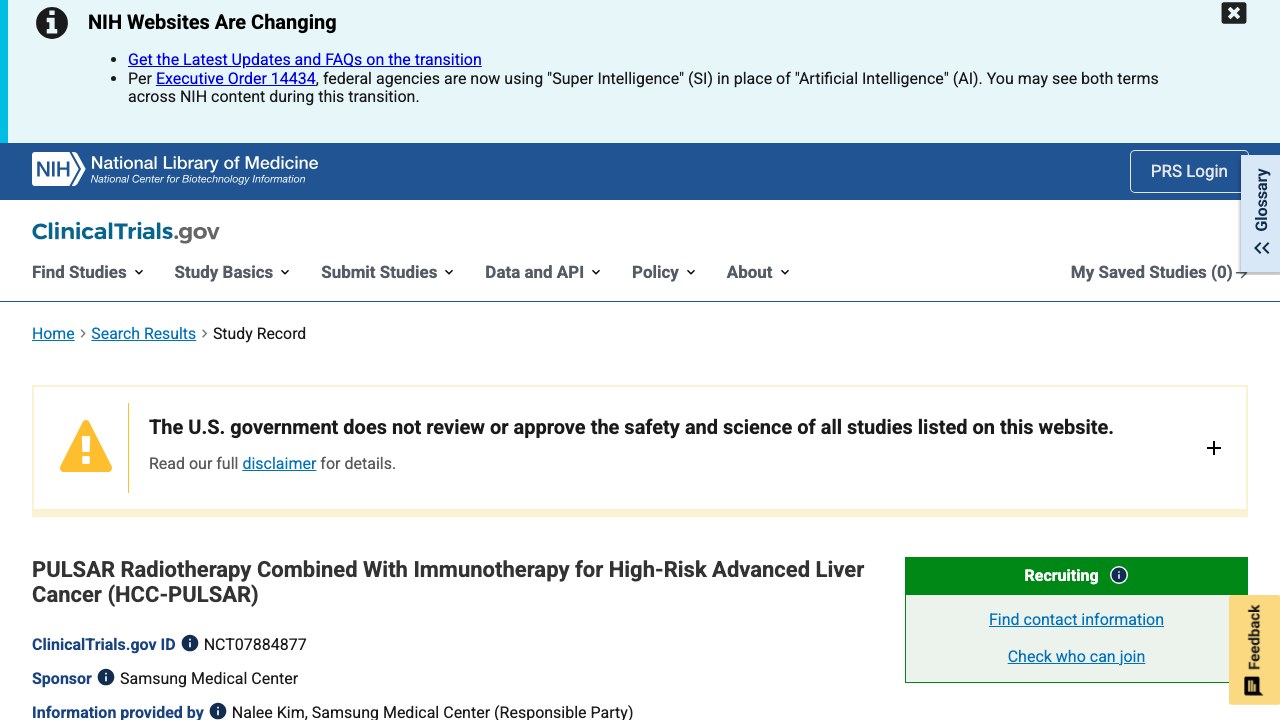Click the info icon in NIH banner
Image resolution: width=1280 pixels, height=720 pixels.
52,22
